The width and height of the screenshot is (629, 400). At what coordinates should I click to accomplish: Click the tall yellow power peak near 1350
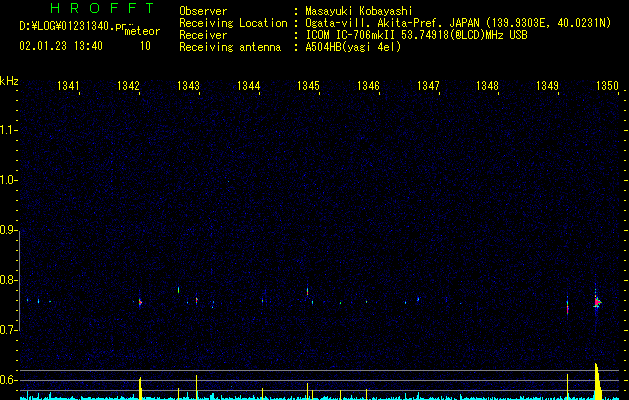598,381
